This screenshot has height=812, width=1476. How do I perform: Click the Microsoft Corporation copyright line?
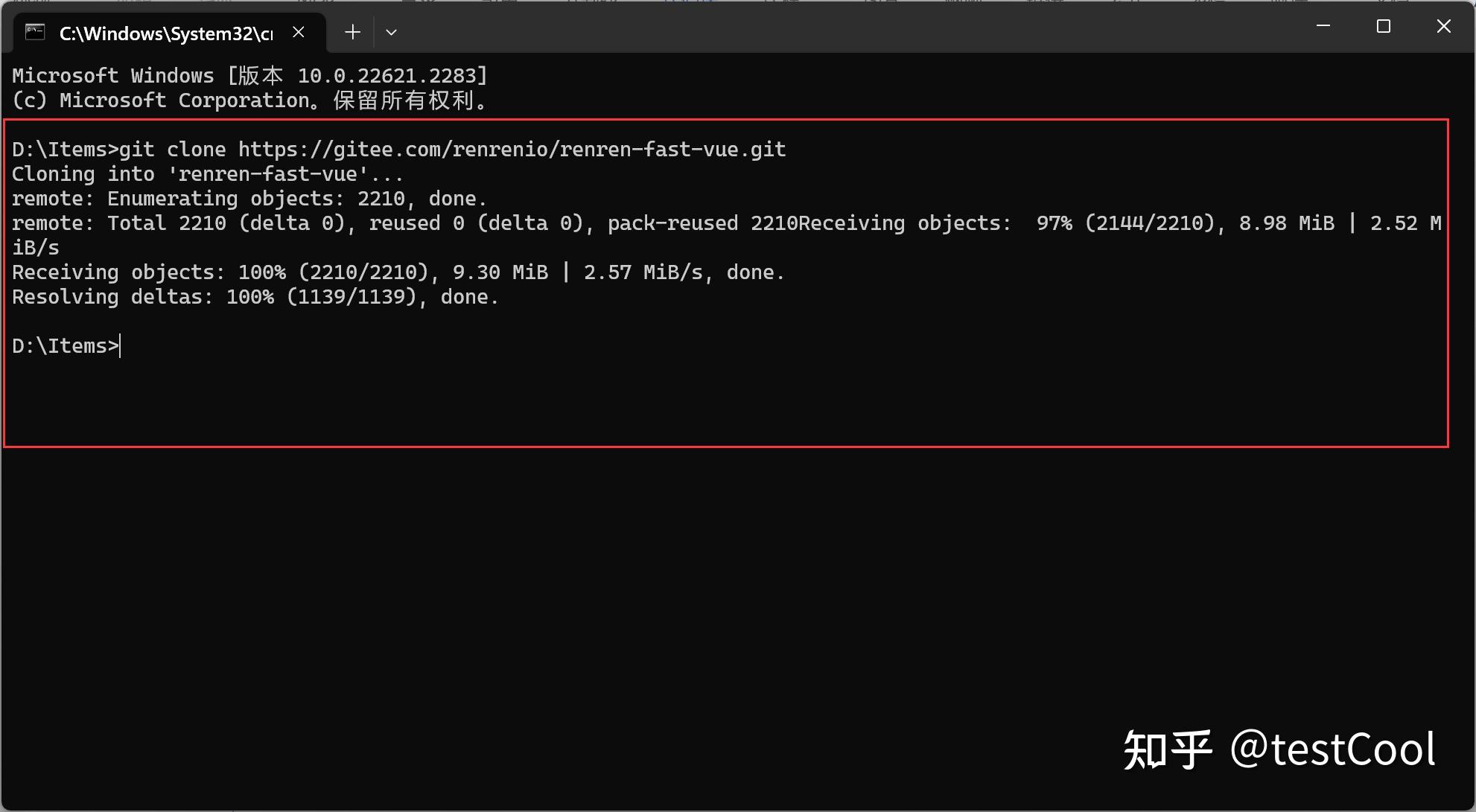(x=249, y=100)
